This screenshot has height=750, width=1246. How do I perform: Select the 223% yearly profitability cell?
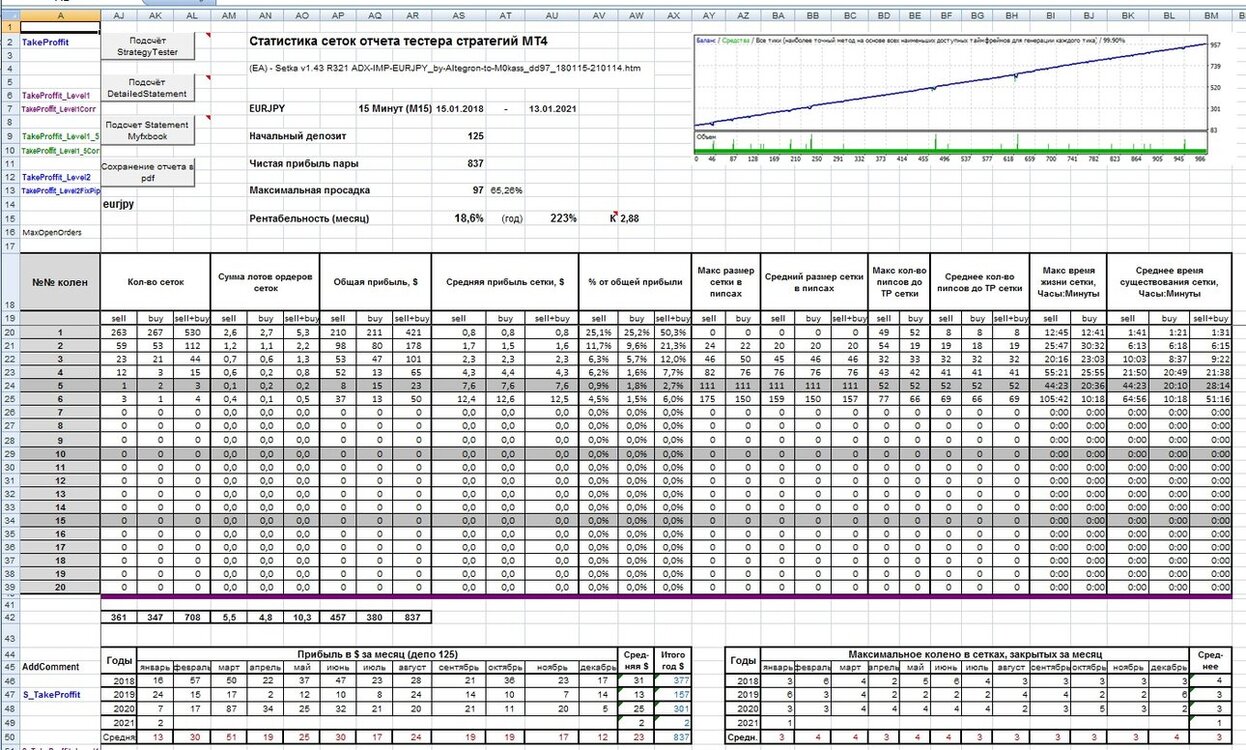click(552, 217)
